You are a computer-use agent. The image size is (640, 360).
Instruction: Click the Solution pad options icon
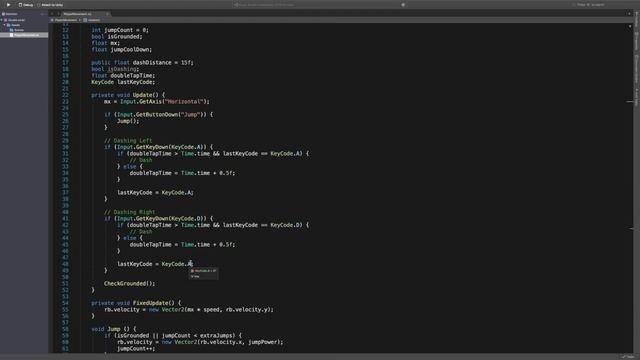(42, 14)
